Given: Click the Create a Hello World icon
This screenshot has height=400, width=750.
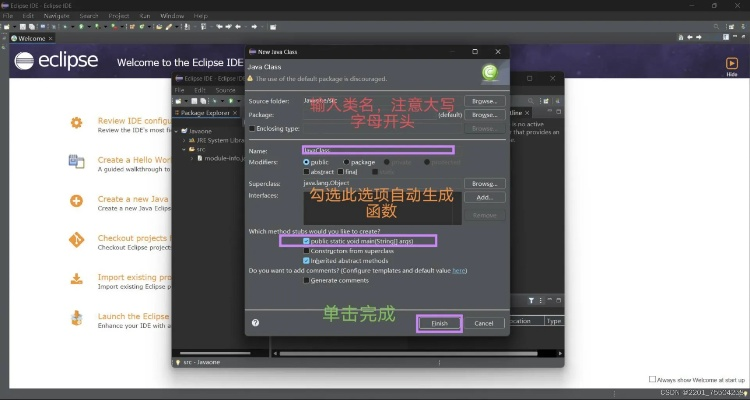Looking at the screenshot, I should coord(76,162).
